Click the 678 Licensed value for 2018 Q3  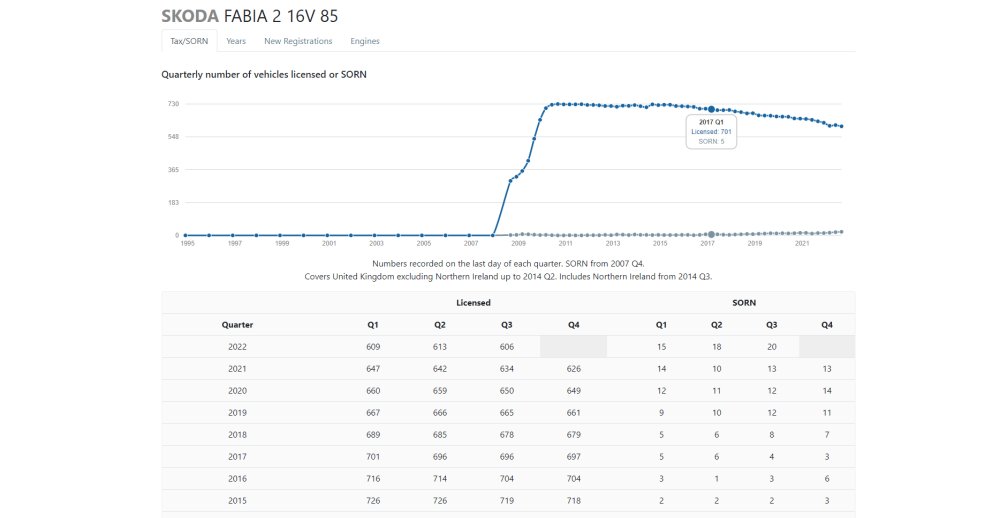tap(507, 435)
